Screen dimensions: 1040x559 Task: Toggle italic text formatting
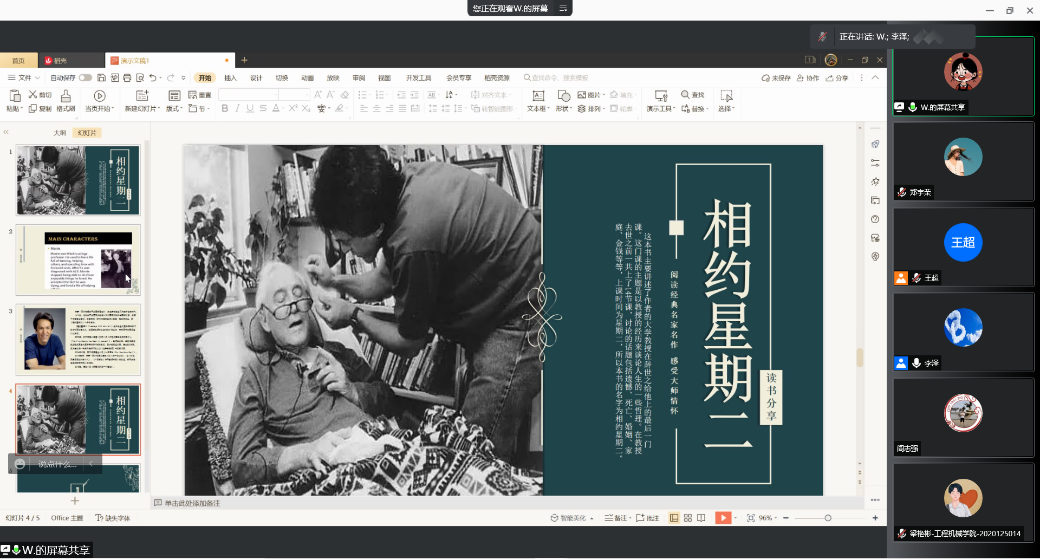pyautogui.click(x=236, y=109)
